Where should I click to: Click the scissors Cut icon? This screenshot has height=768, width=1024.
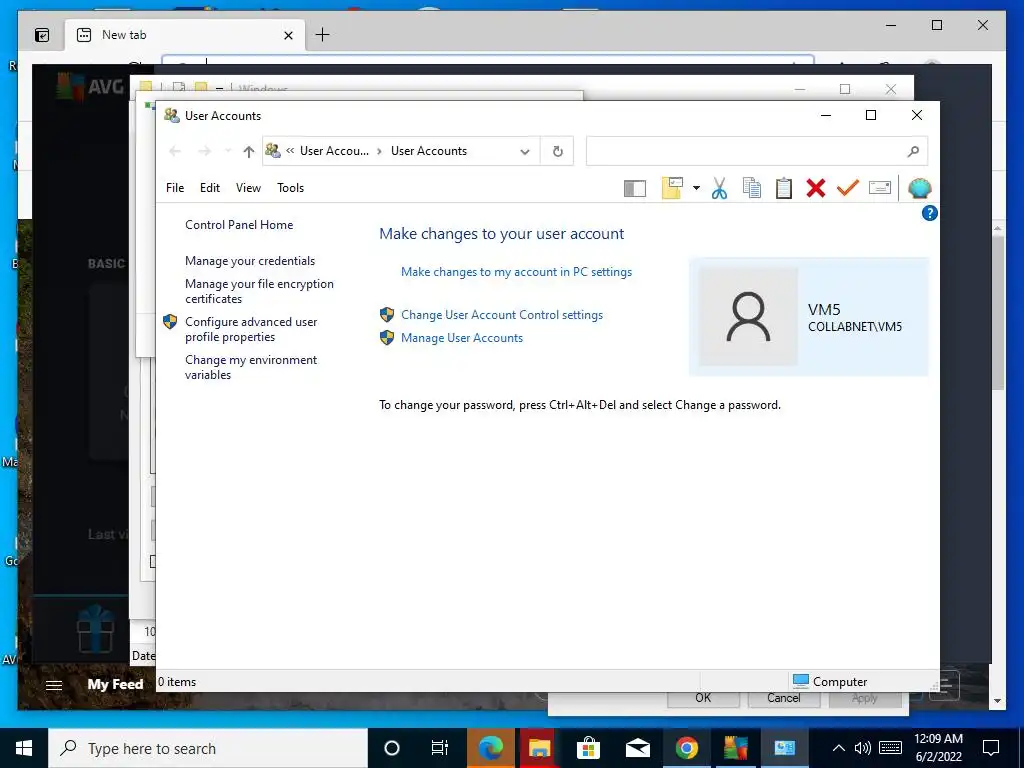point(719,188)
